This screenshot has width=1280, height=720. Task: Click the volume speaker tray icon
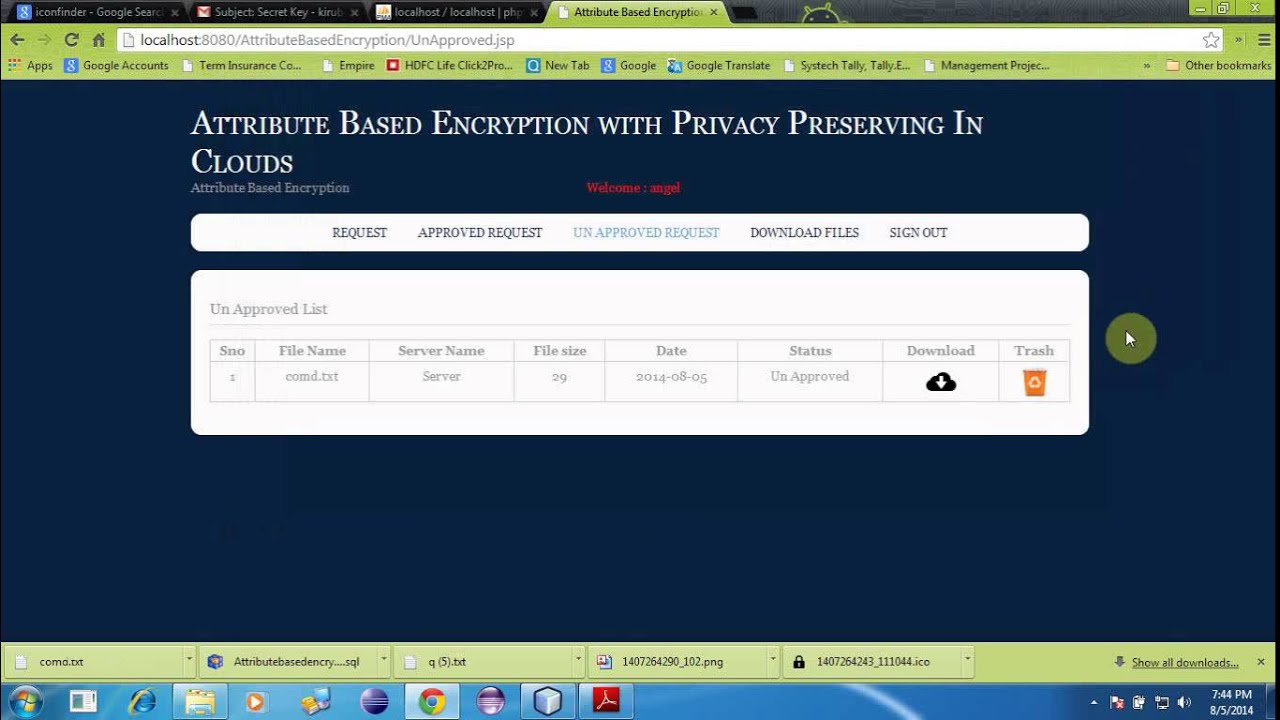[x=1183, y=702]
